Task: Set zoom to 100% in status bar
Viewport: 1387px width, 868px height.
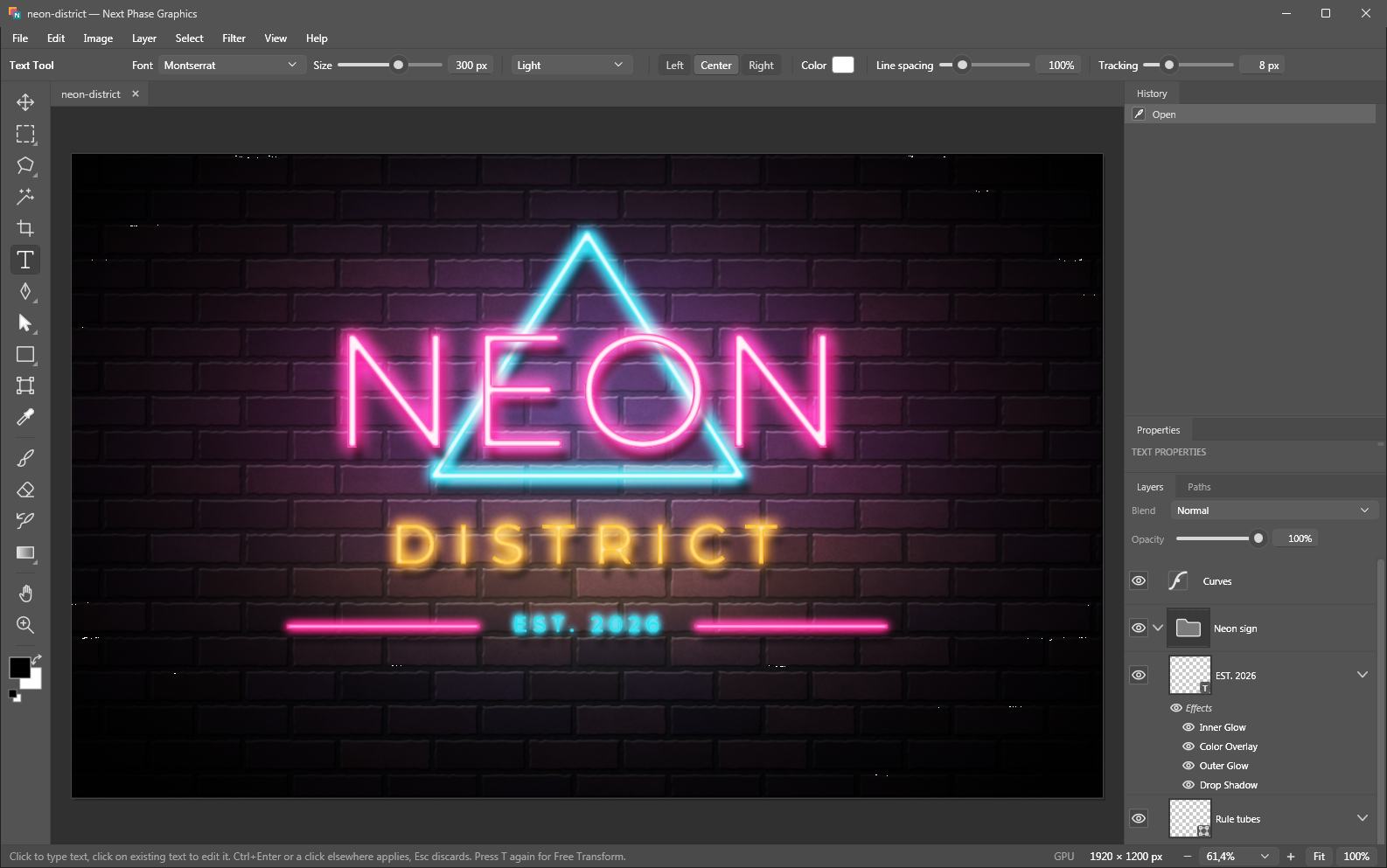Action: [x=1356, y=857]
